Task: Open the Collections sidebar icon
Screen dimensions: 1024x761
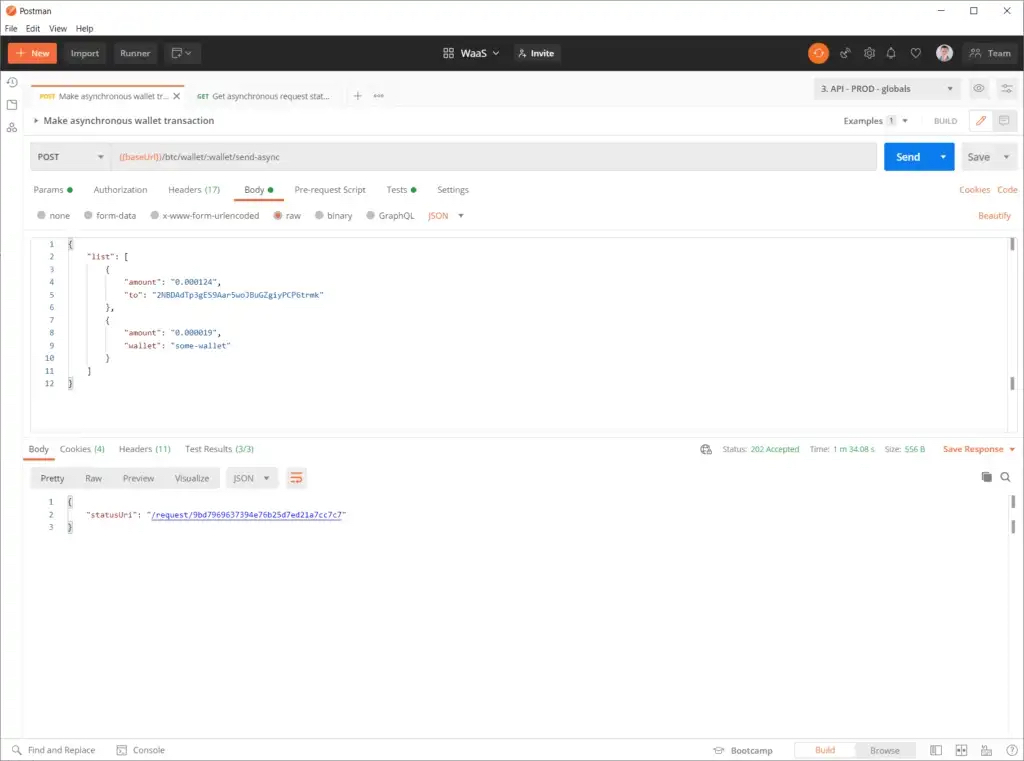Action: pyautogui.click(x=12, y=105)
